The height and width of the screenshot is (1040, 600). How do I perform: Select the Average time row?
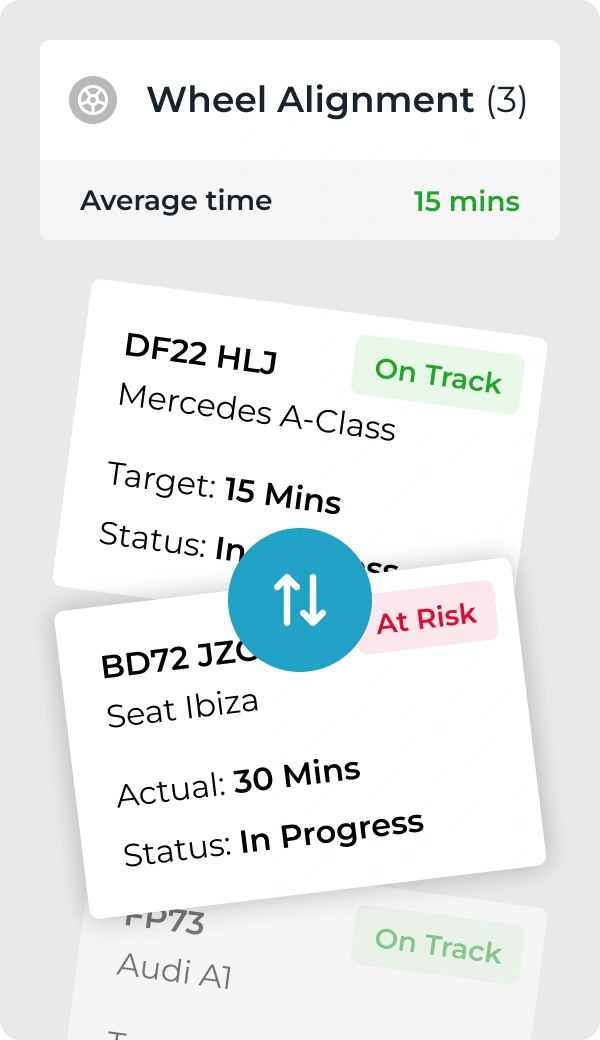point(176,200)
